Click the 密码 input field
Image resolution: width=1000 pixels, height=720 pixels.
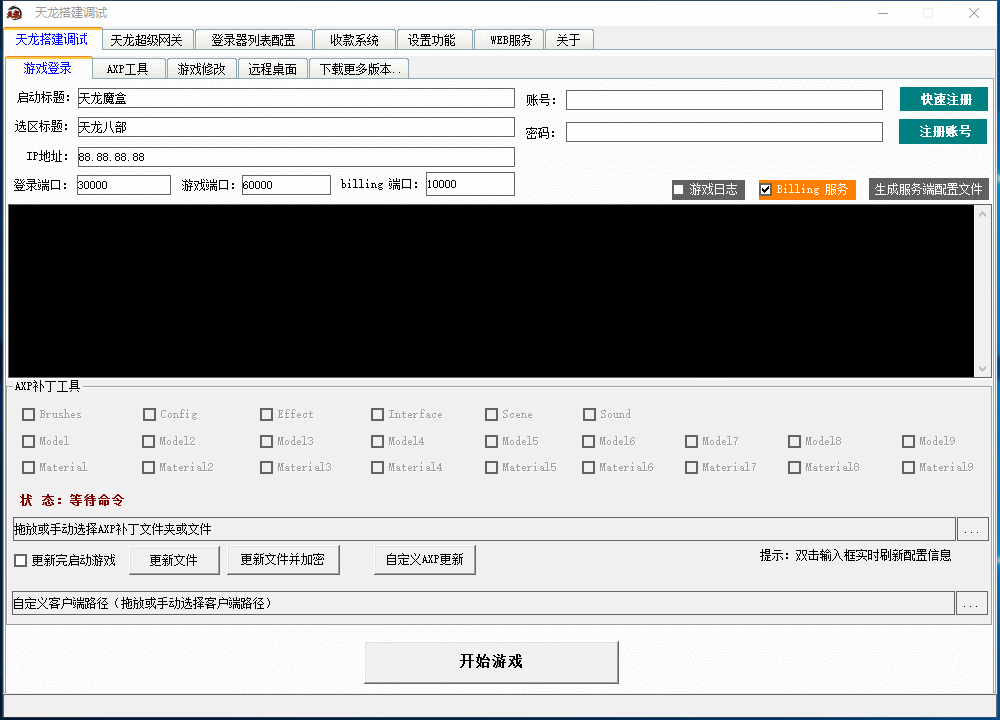(x=724, y=132)
